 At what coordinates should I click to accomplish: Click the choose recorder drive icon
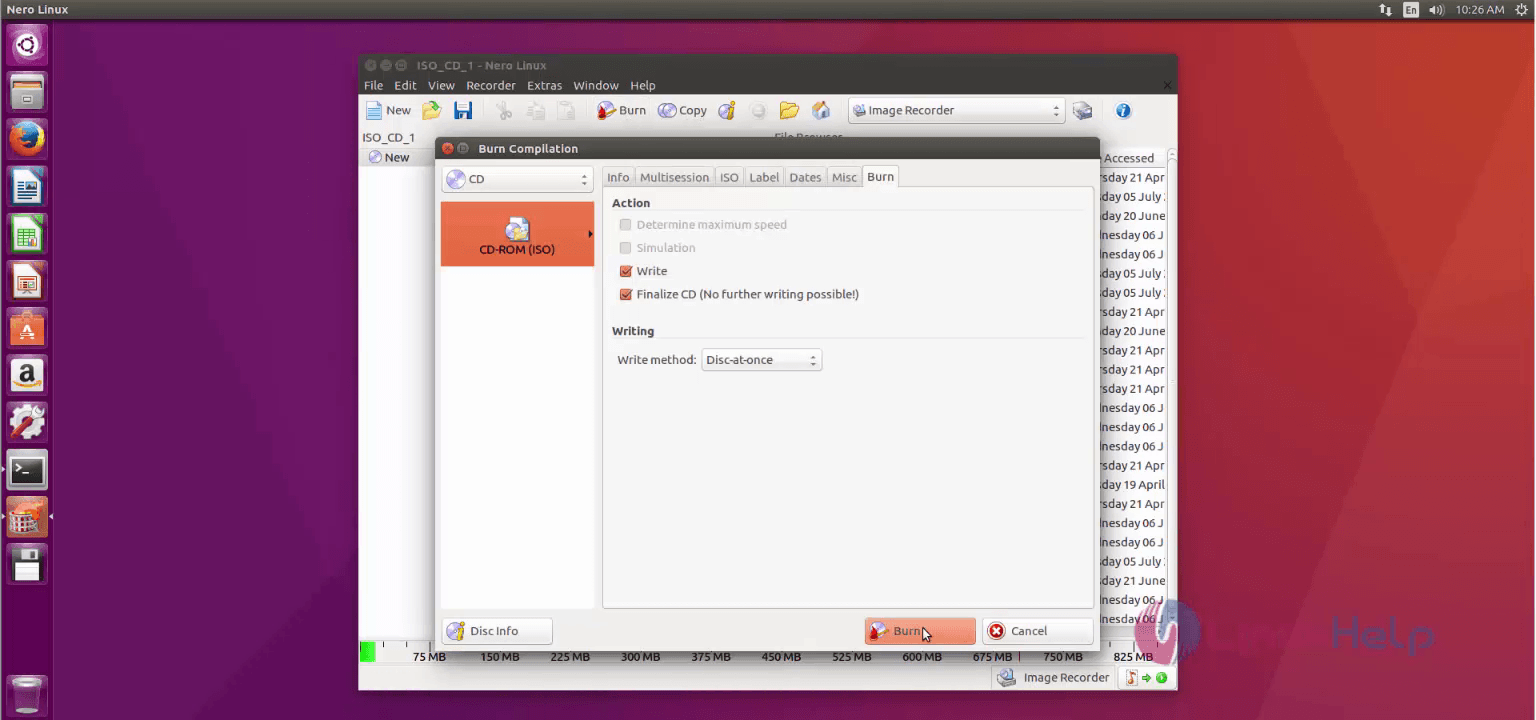(x=1082, y=111)
